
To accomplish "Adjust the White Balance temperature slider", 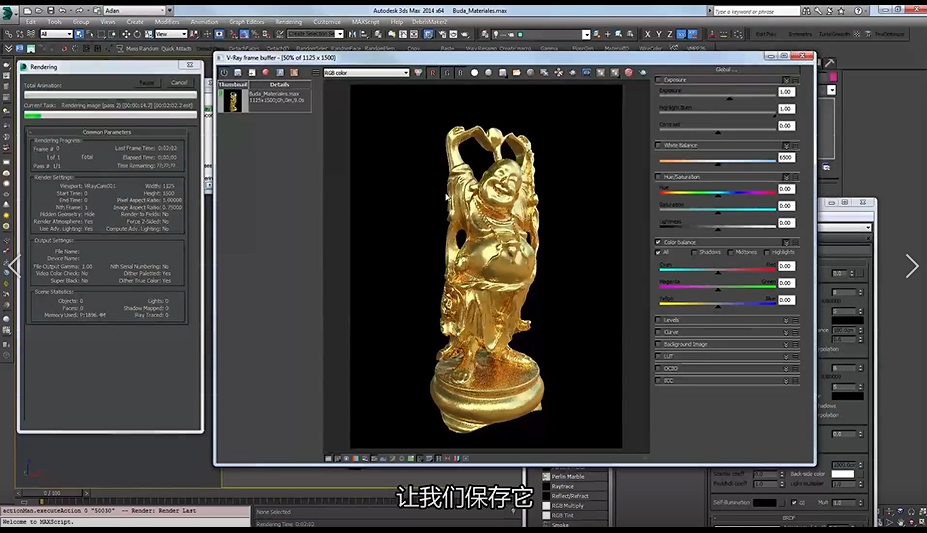I will (717, 161).
